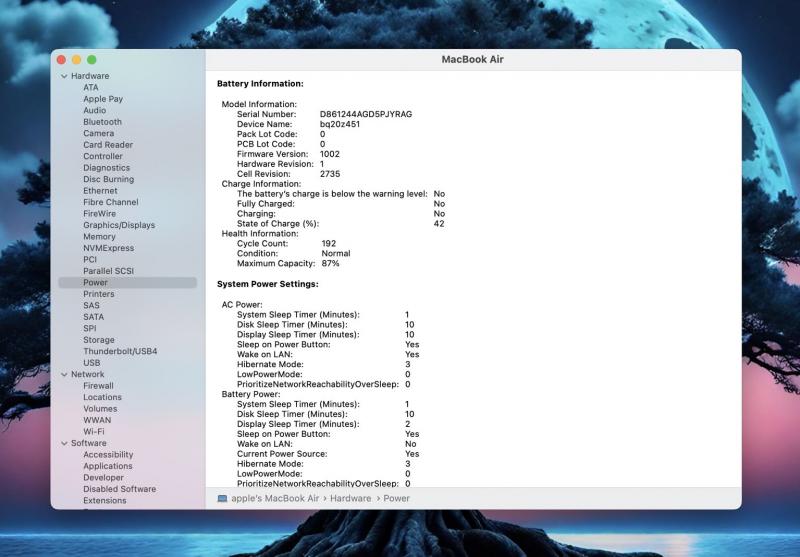
Task: Click the Battery Information heading
Action: 260,84
